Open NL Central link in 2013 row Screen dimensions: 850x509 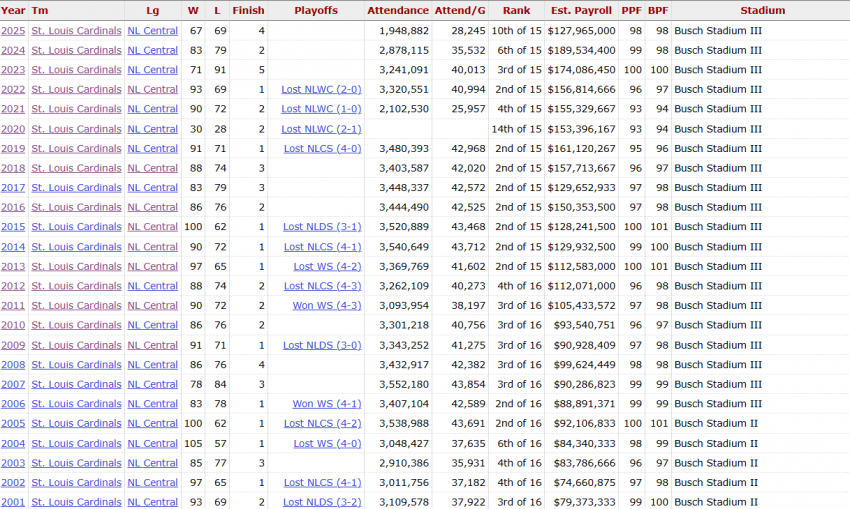(152, 267)
